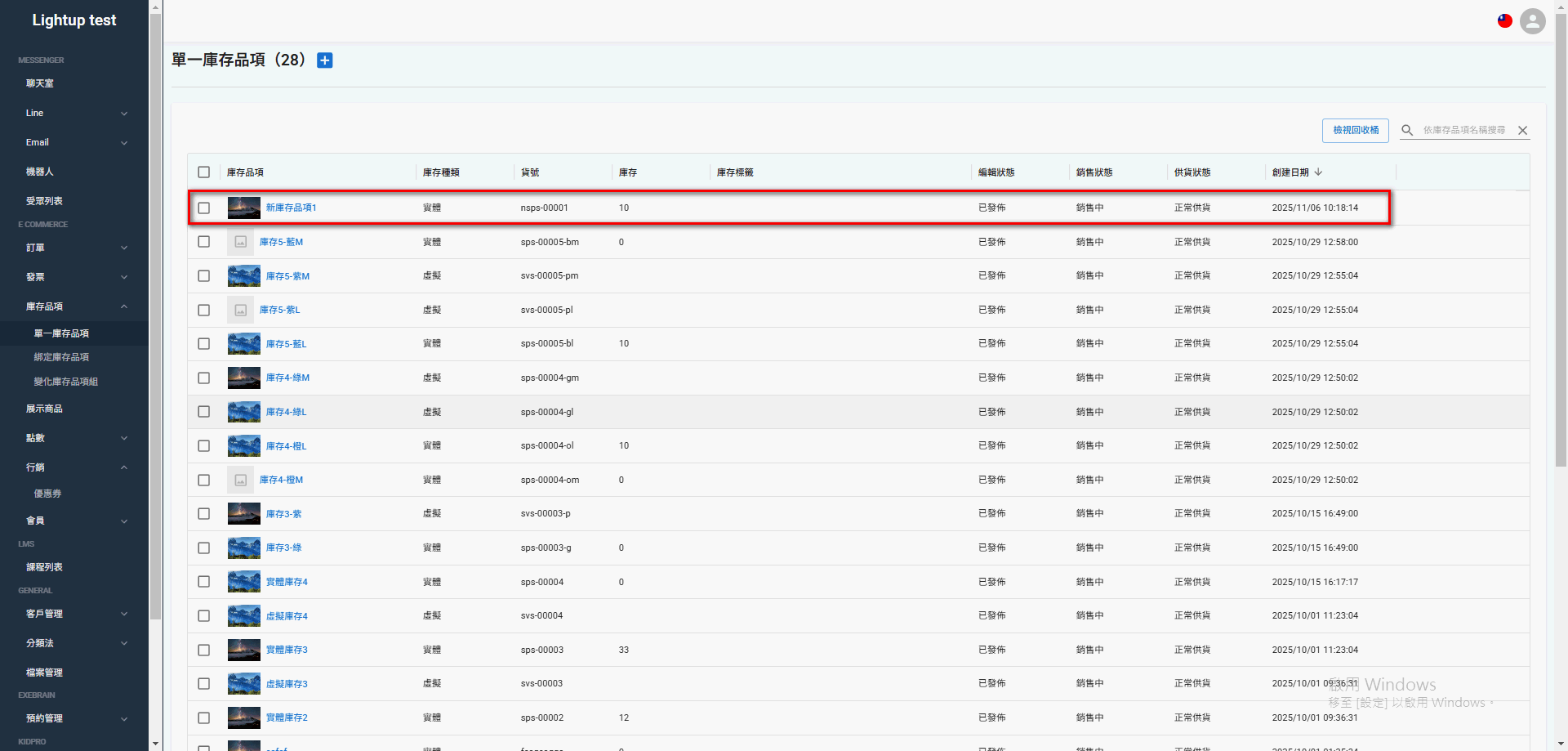Image resolution: width=1568 pixels, height=751 pixels.
Task: Click the thumbnail of 庫存4-橙L
Action: 244,446
